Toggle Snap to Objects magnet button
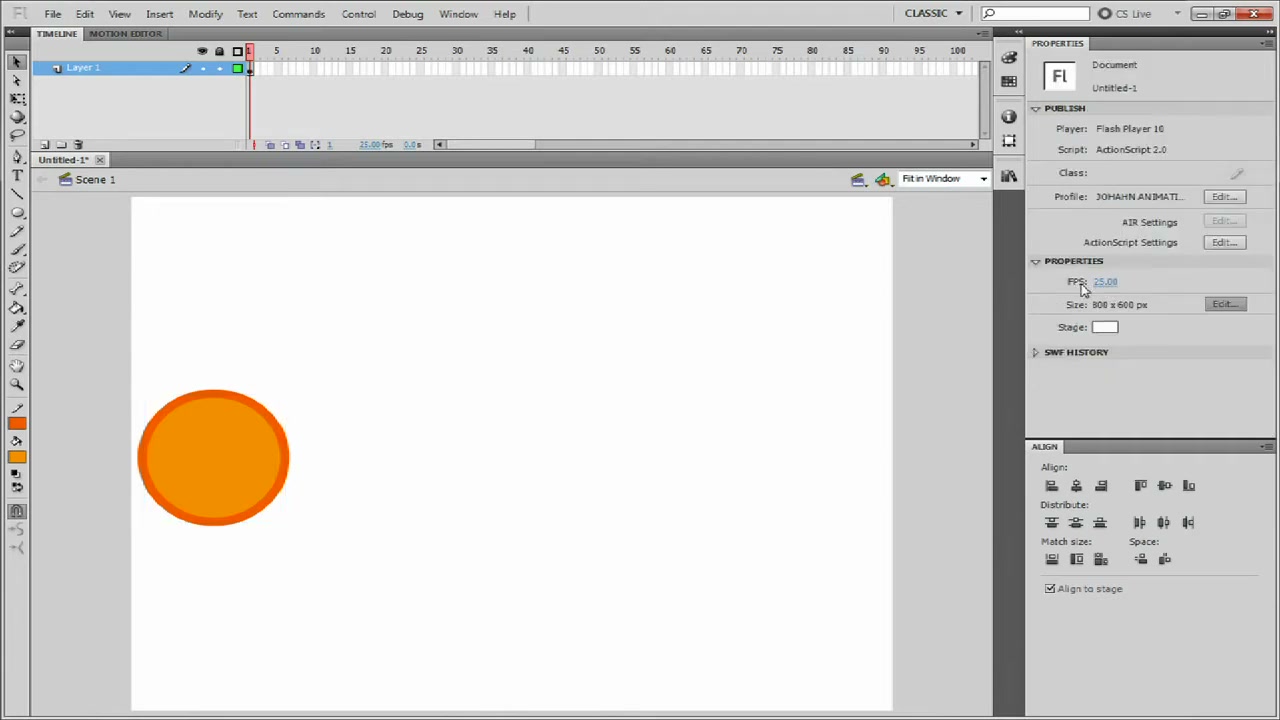Screen dimensions: 1280x720 click(x=17, y=512)
